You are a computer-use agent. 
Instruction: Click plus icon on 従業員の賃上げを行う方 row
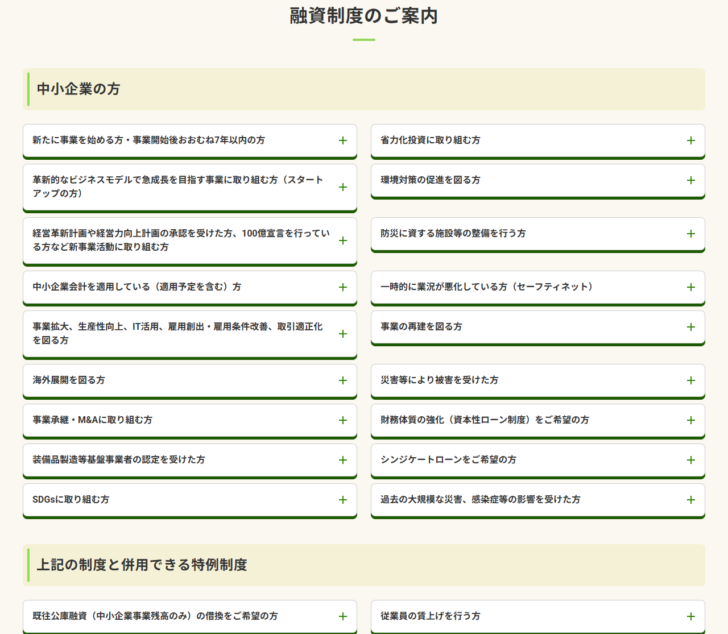coord(691,616)
